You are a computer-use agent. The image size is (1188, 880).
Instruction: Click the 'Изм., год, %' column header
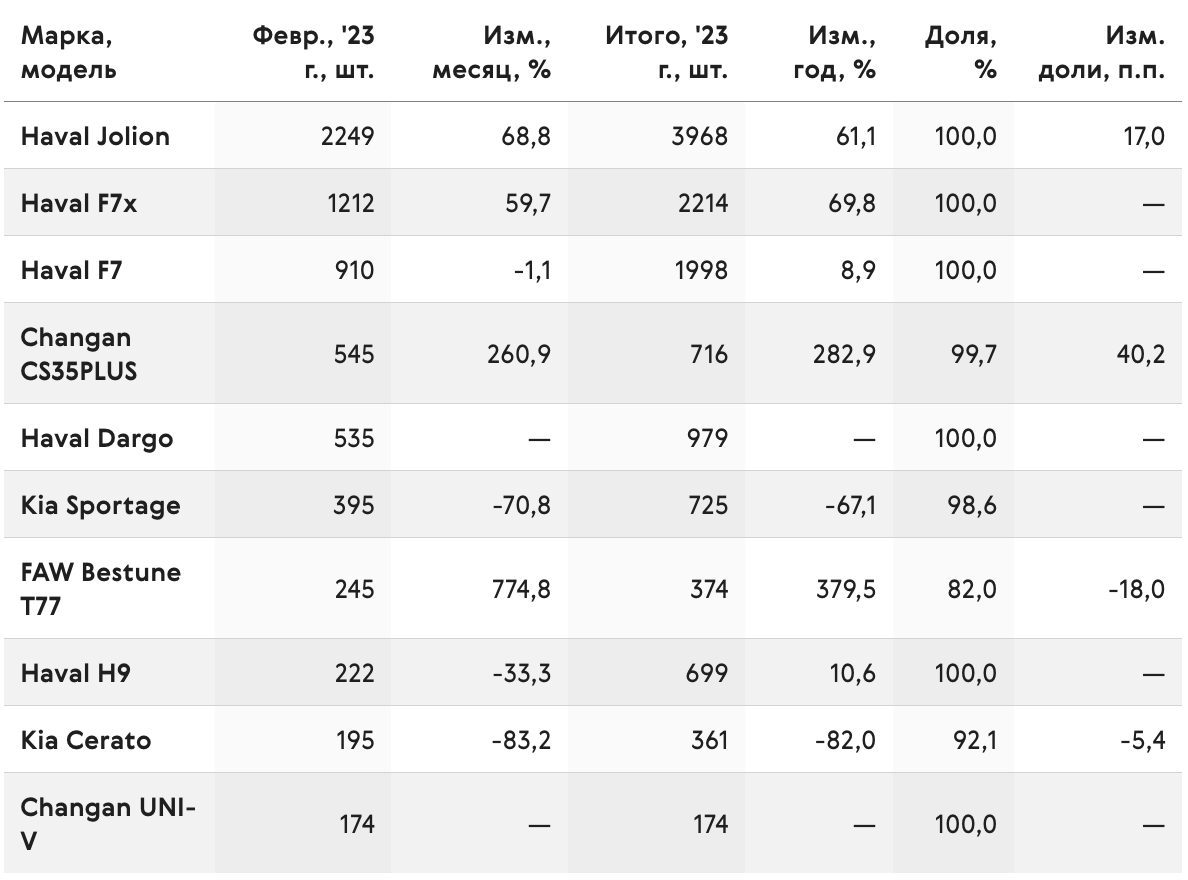click(x=834, y=52)
